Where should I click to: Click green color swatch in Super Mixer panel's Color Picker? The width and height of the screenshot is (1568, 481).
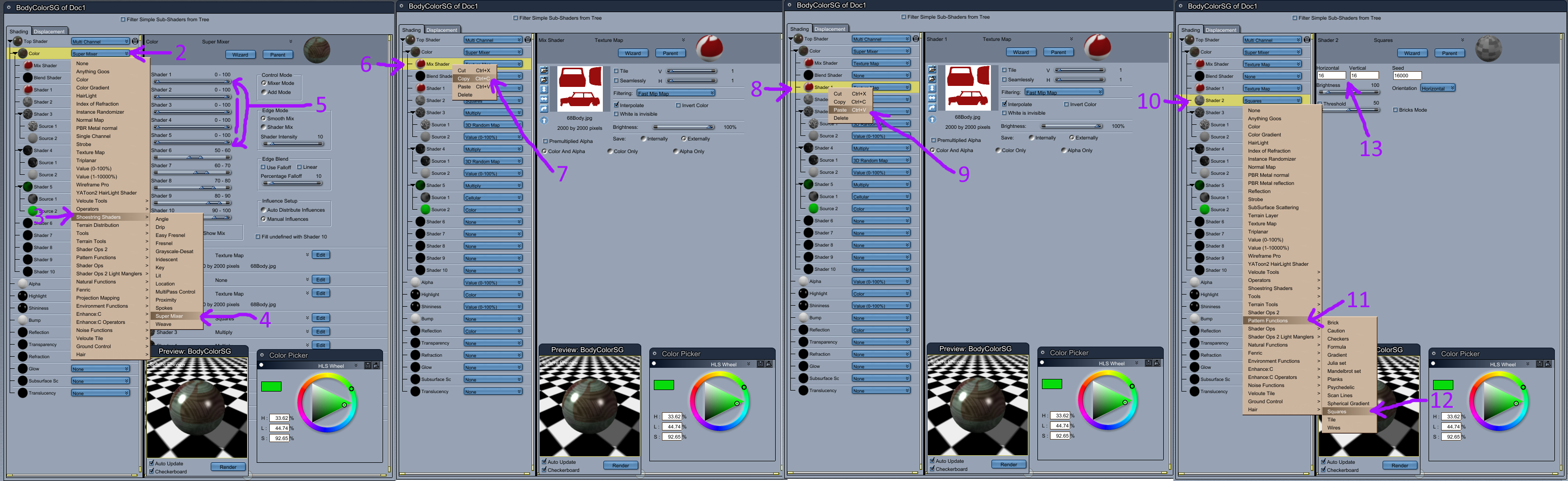(x=271, y=387)
